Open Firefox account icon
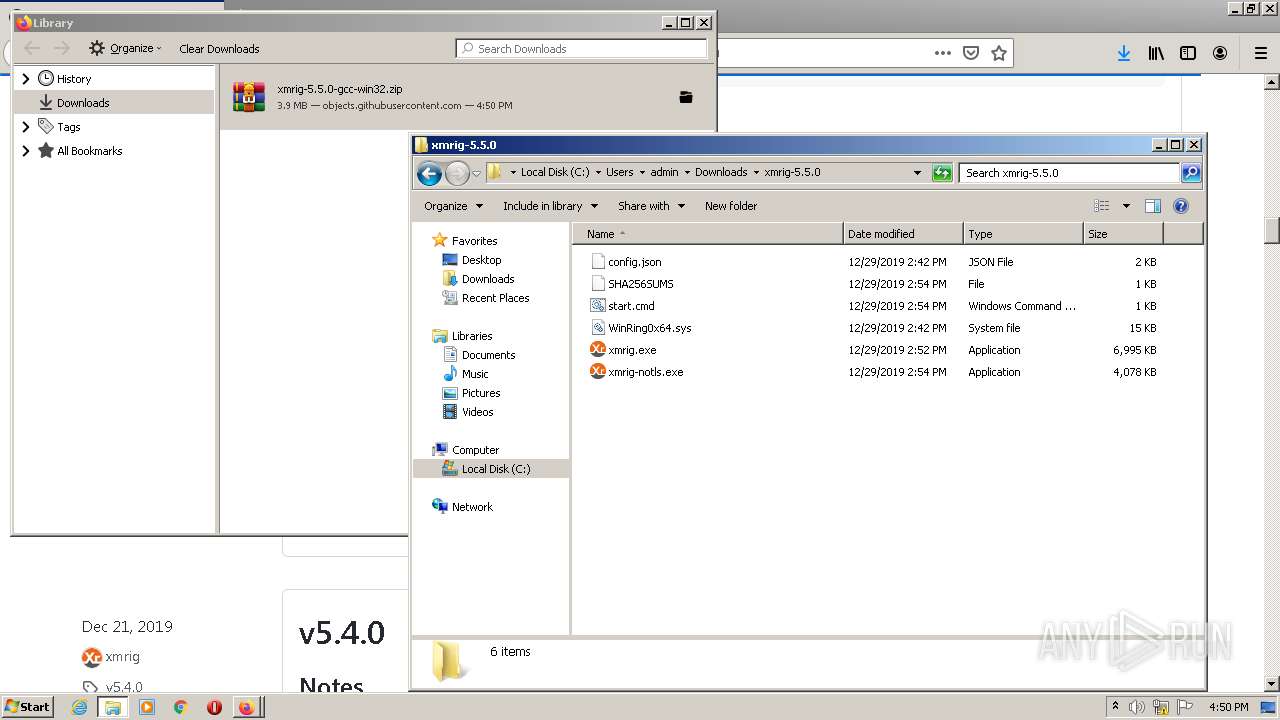 [x=1220, y=53]
